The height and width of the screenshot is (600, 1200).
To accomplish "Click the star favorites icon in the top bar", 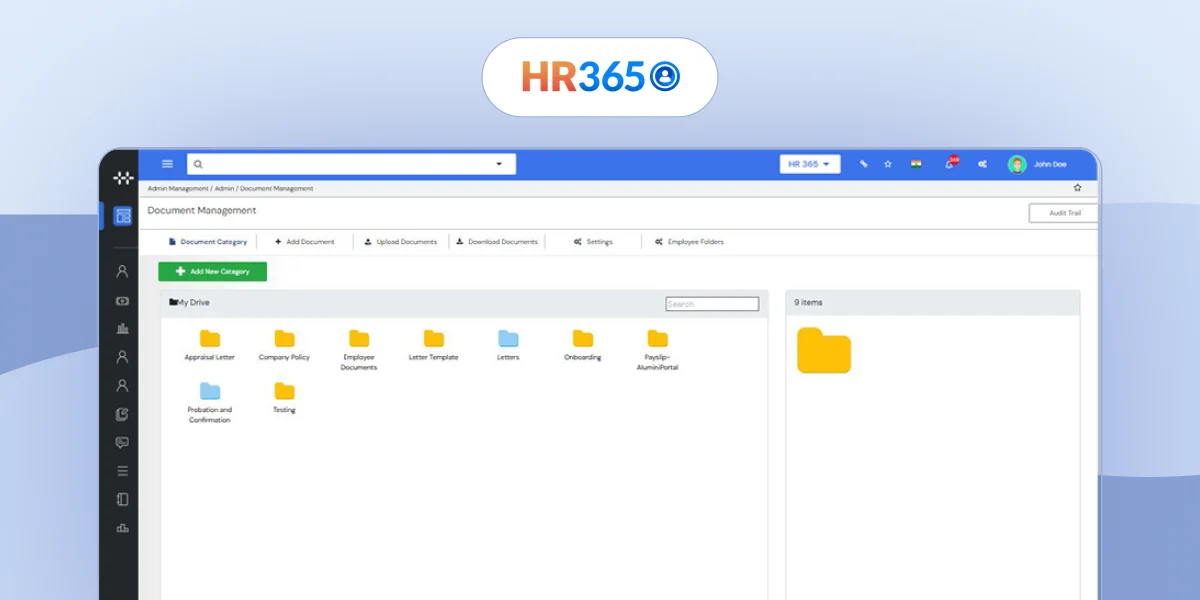I will [888, 164].
